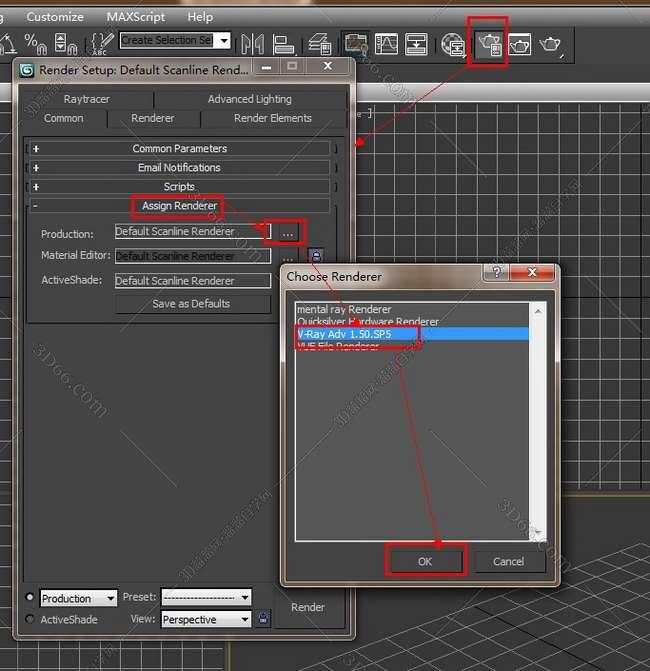The height and width of the screenshot is (671, 650).
Task: Click the renderer list scroll-down arrow
Action: pos(538,532)
